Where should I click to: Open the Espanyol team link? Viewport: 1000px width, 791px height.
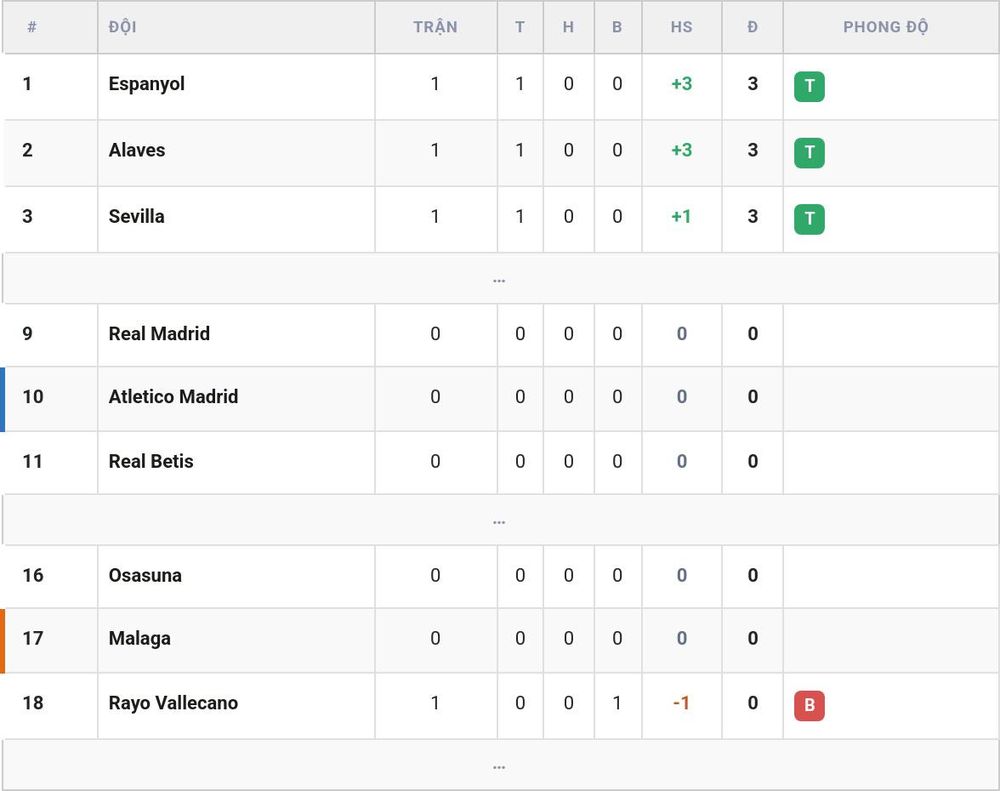147,84
